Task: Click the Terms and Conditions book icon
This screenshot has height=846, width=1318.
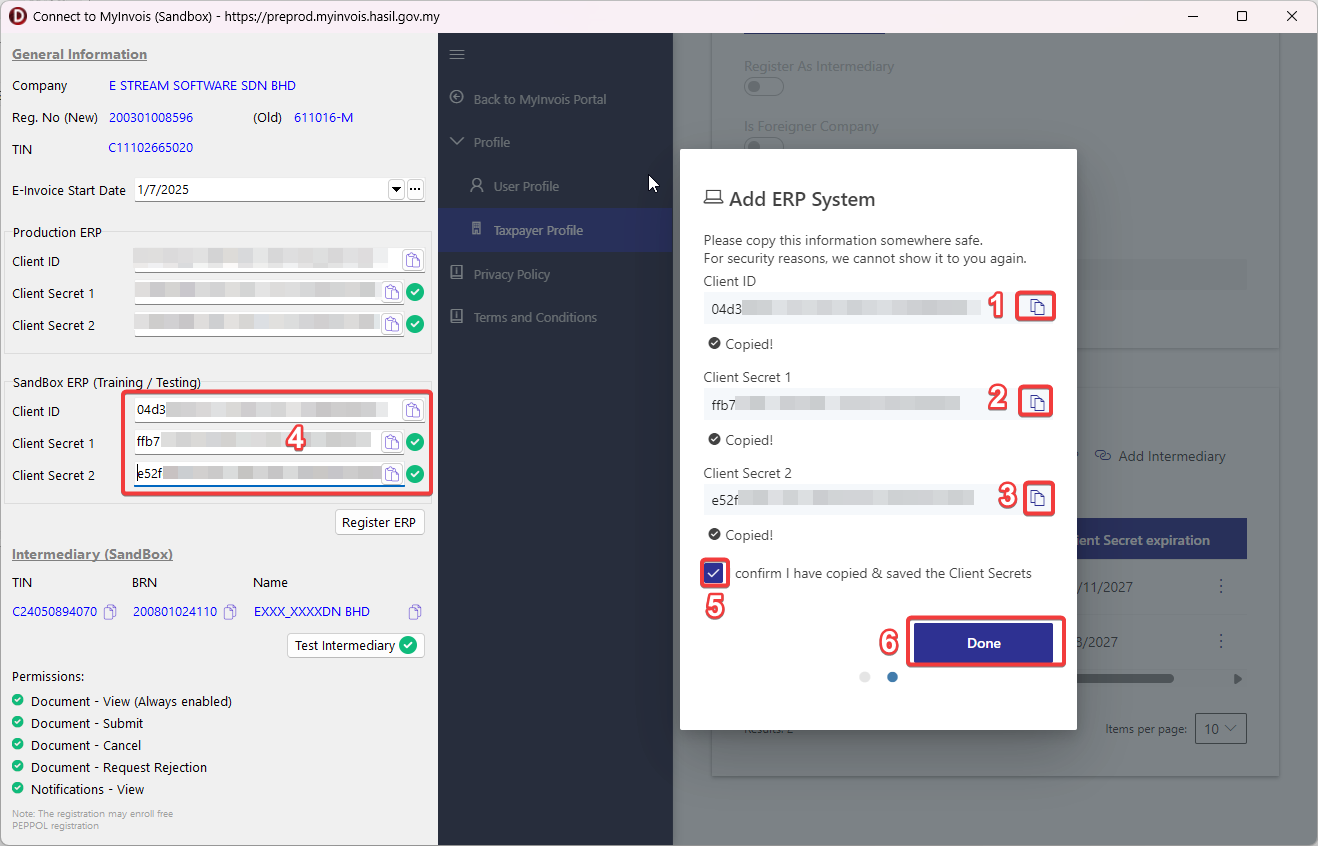Action: [457, 317]
